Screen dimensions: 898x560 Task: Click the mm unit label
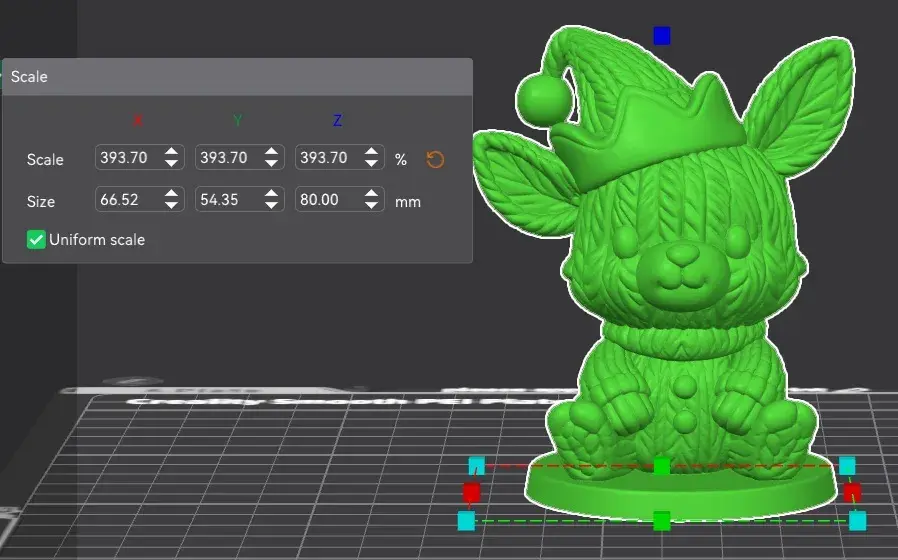click(408, 202)
